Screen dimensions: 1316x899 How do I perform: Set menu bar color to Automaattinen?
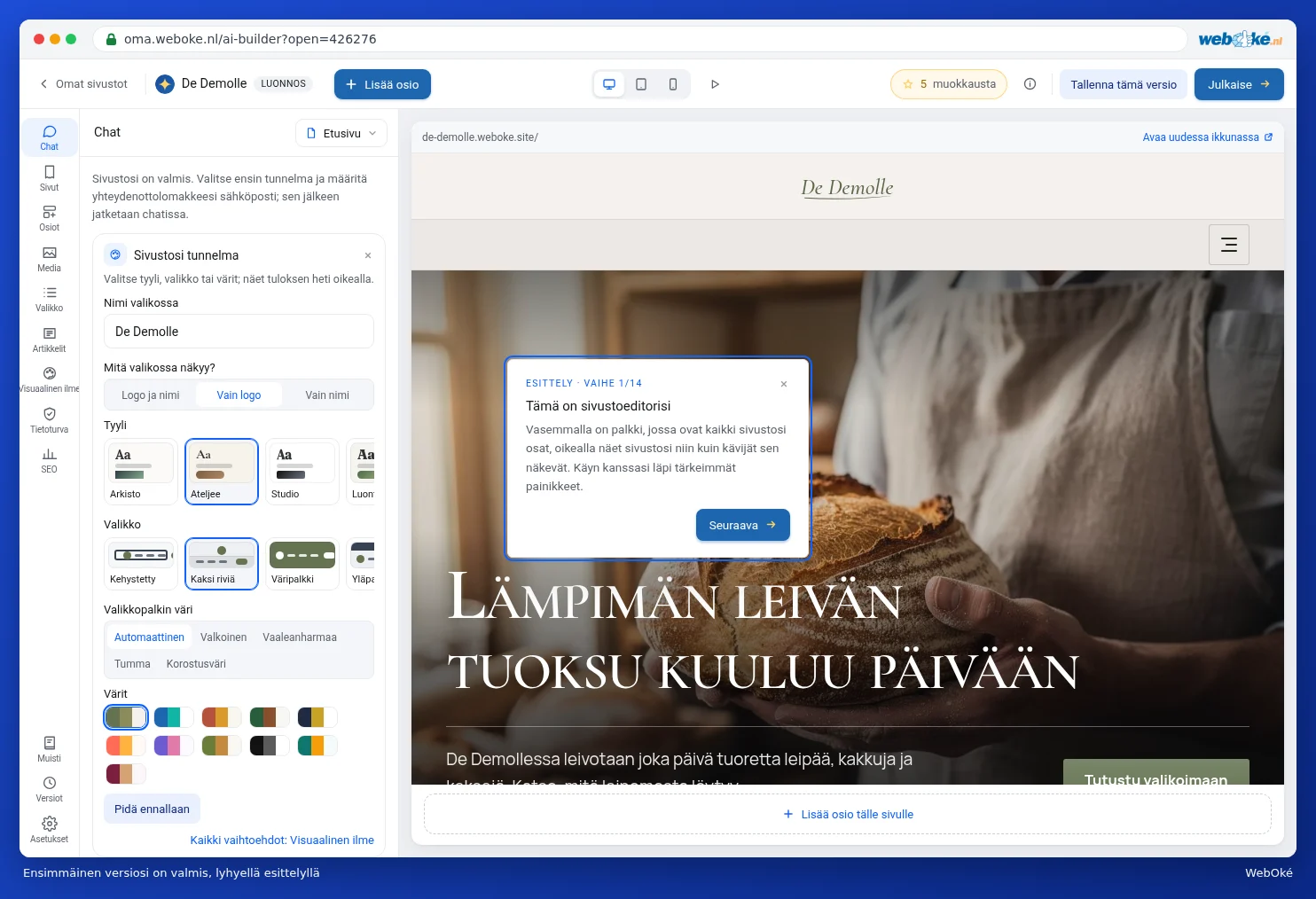[x=149, y=637]
